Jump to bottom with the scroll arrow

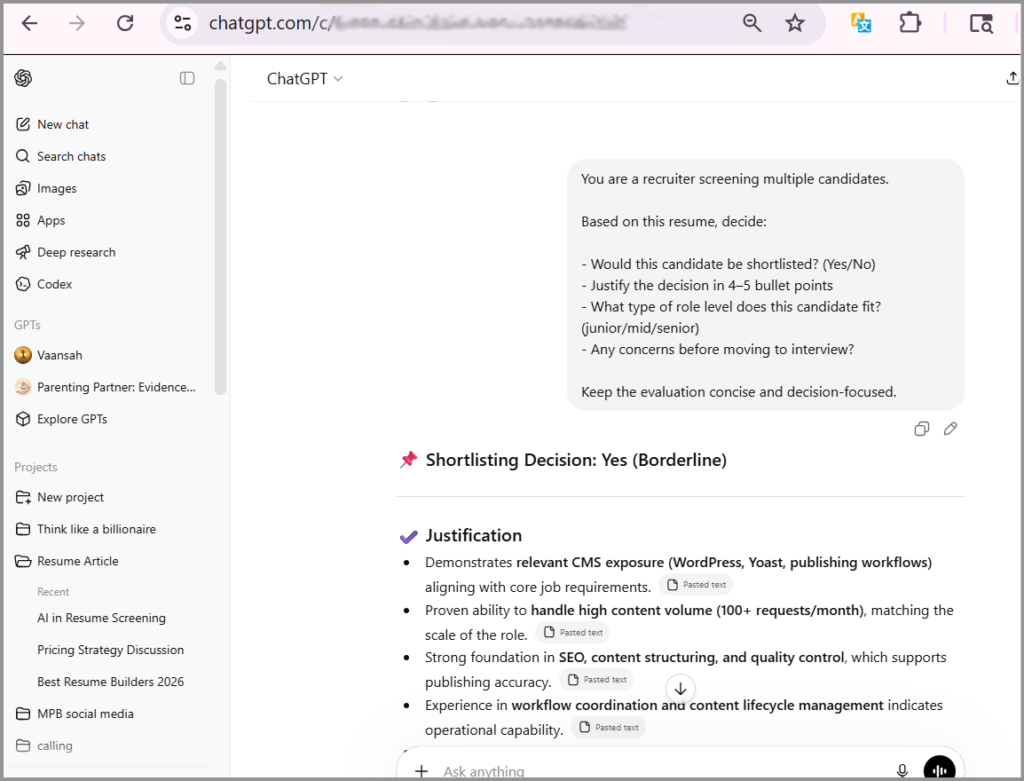point(680,688)
